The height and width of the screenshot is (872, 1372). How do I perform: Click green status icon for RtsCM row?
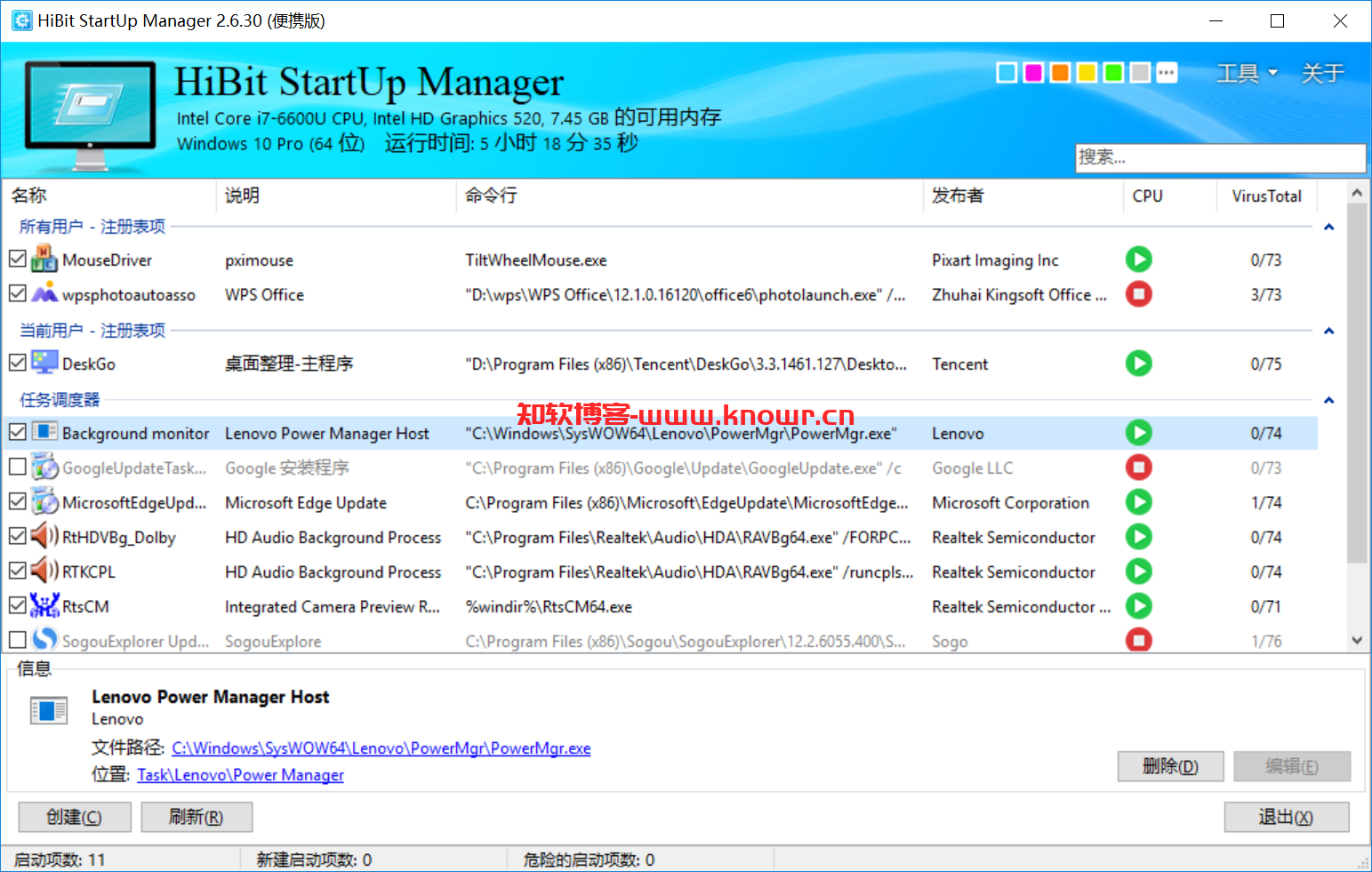(1138, 605)
